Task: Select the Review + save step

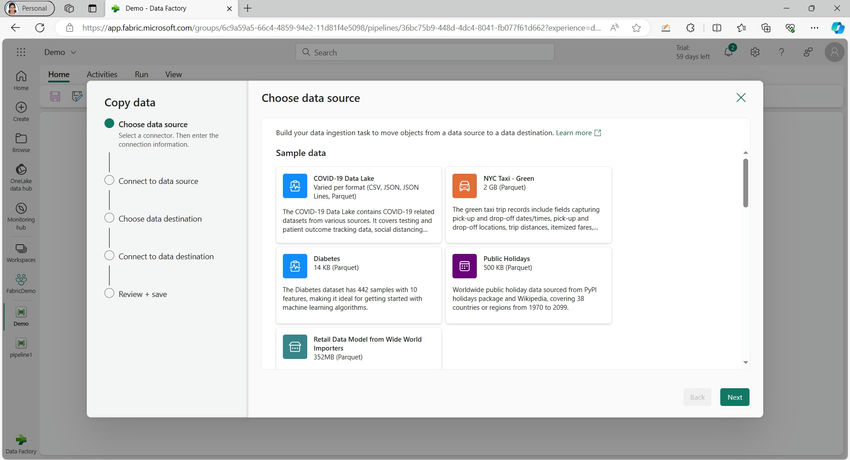Action: 143,294
